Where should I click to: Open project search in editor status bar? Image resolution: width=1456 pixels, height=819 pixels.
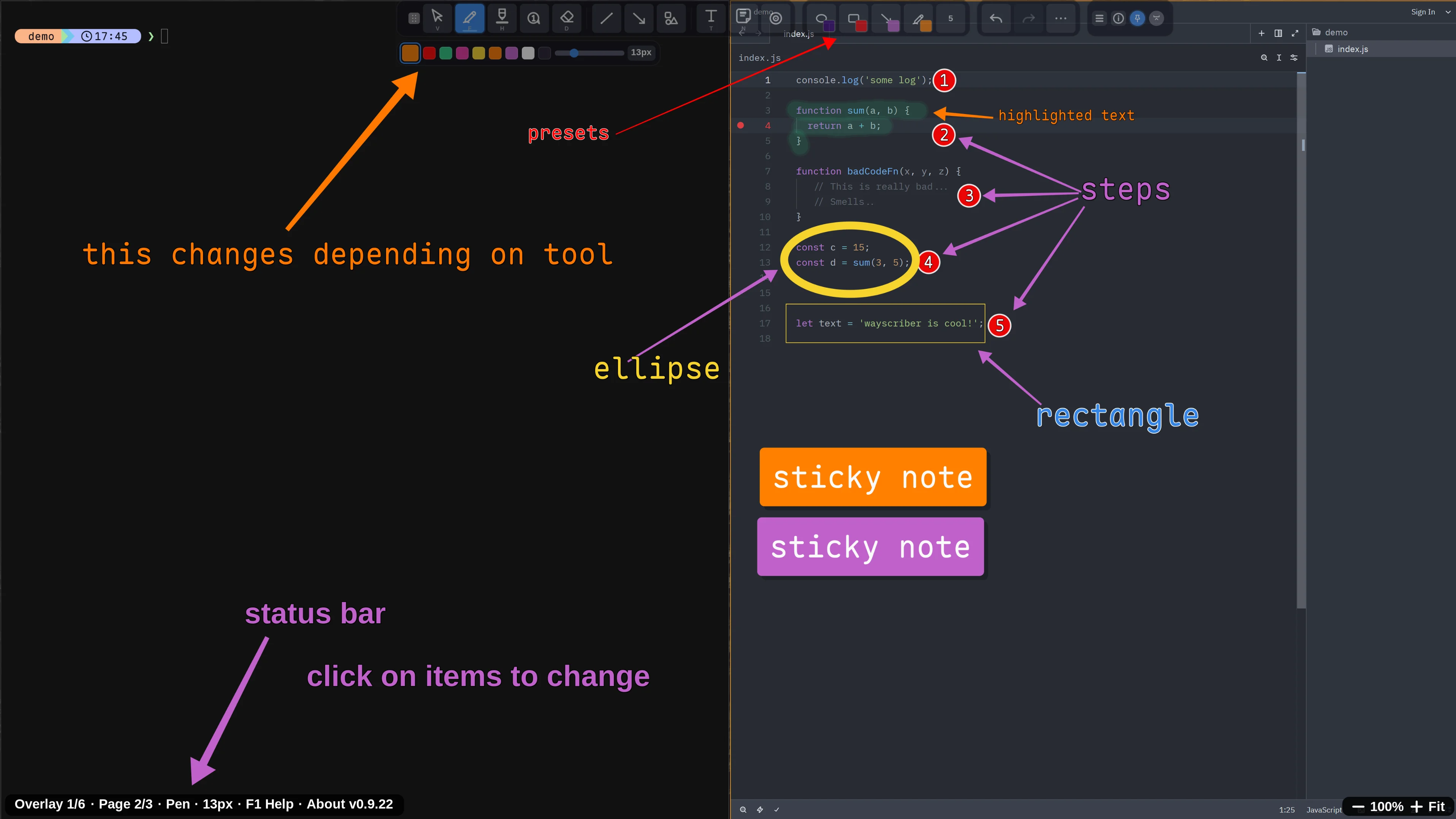point(743,810)
